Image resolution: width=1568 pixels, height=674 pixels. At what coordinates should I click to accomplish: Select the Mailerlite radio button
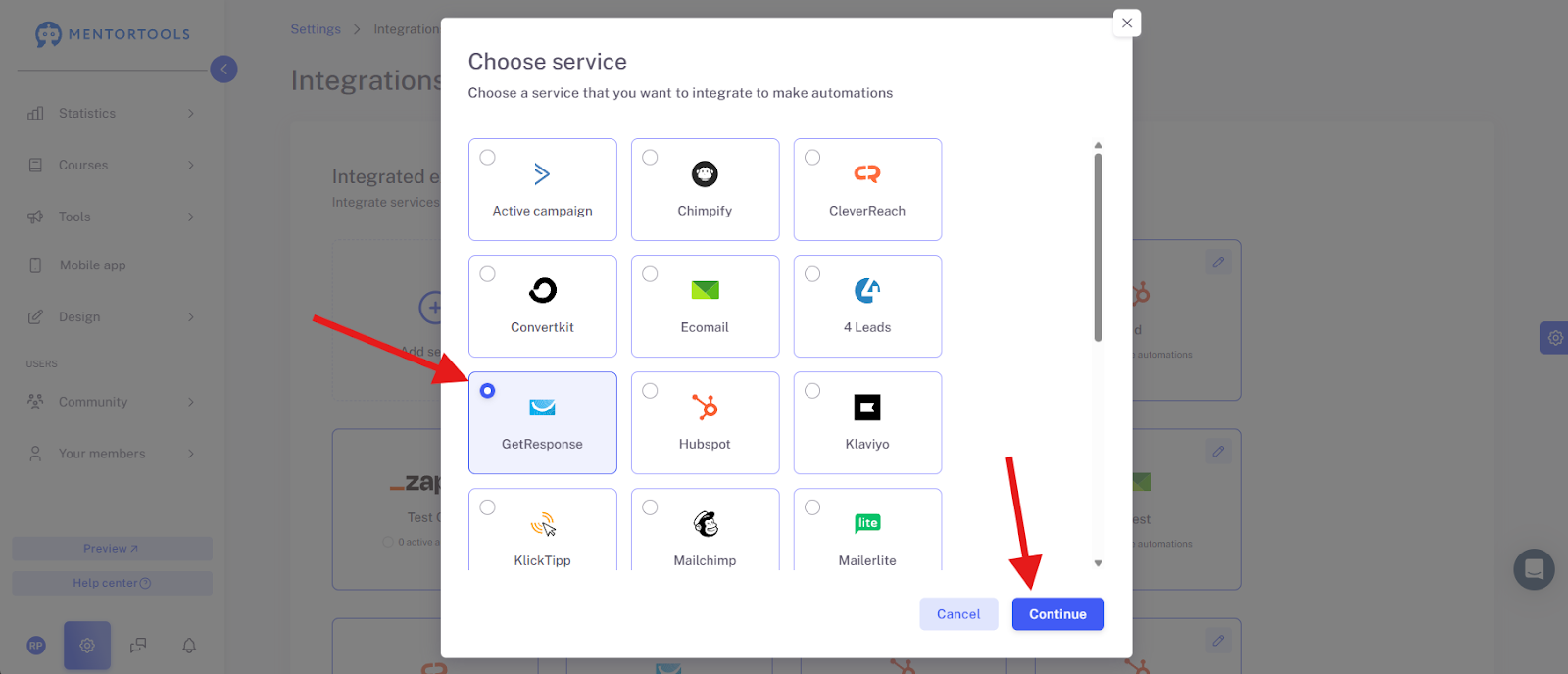pos(812,506)
